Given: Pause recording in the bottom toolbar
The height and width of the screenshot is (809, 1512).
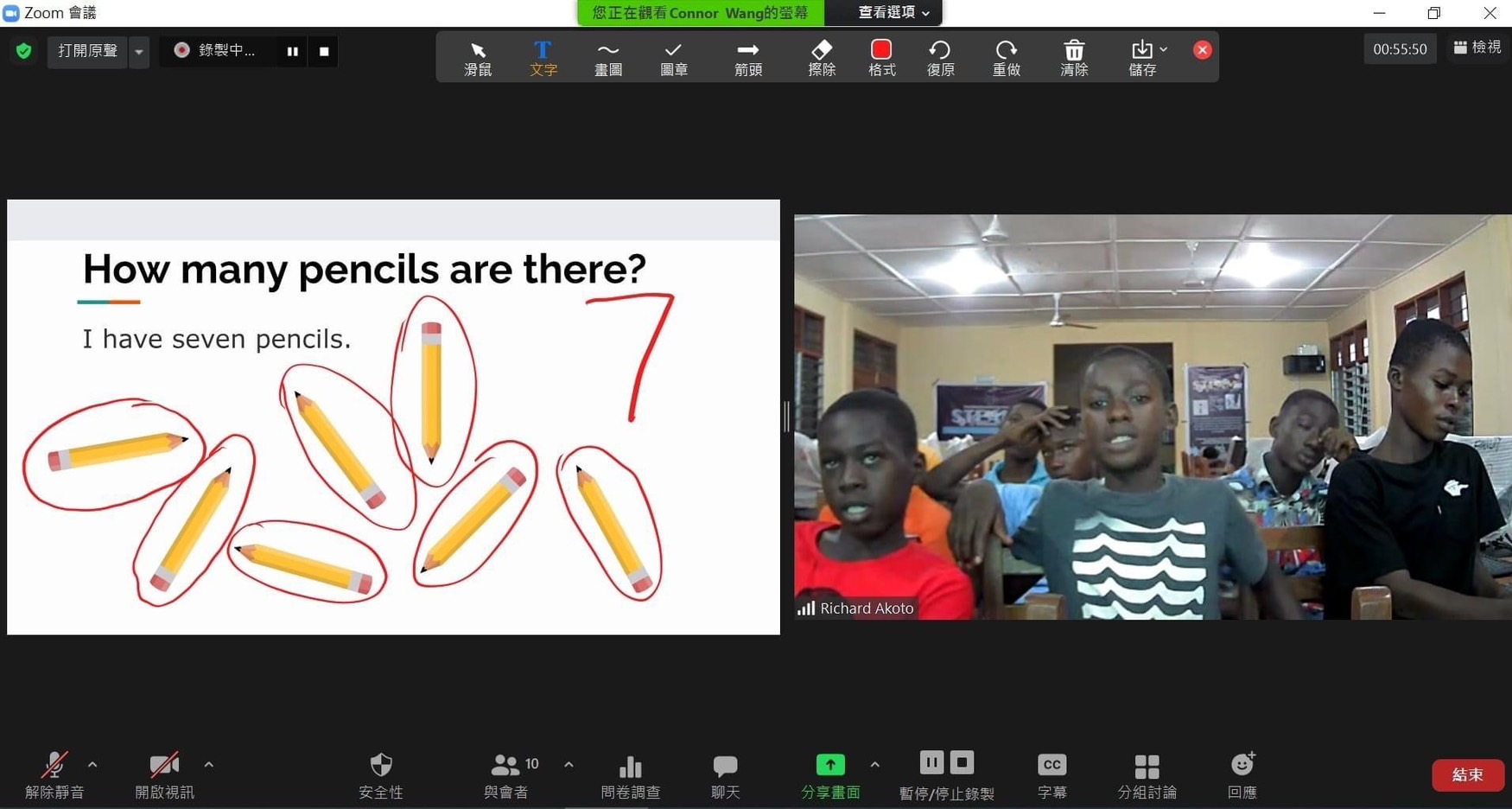Looking at the screenshot, I should pyautogui.click(x=931, y=762).
